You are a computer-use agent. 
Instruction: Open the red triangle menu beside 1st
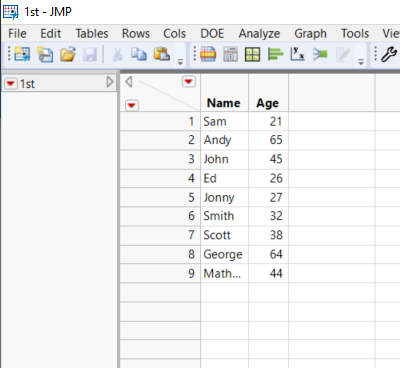pyautogui.click(x=11, y=83)
